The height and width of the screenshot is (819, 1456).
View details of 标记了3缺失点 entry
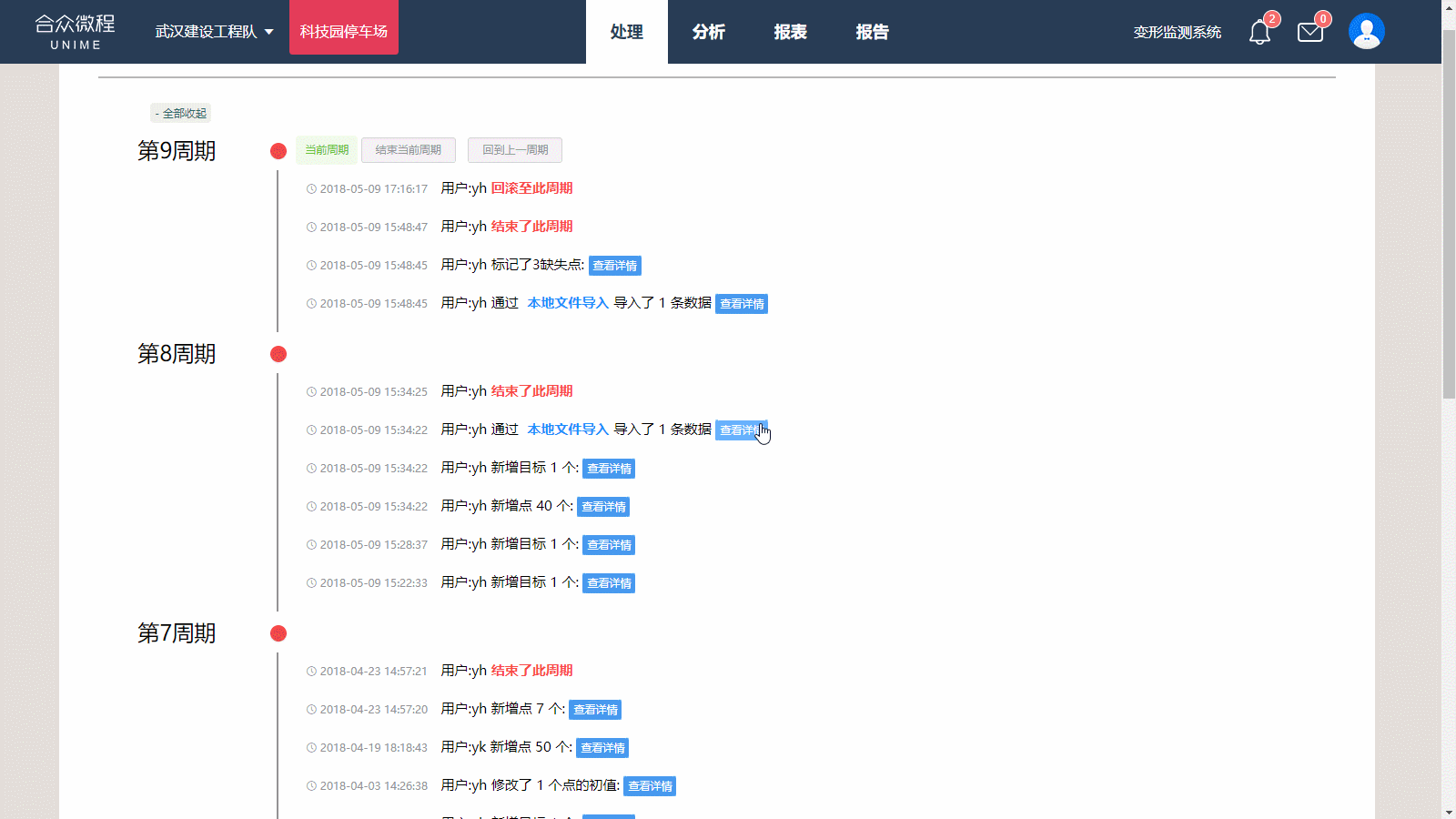pos(615,266)
